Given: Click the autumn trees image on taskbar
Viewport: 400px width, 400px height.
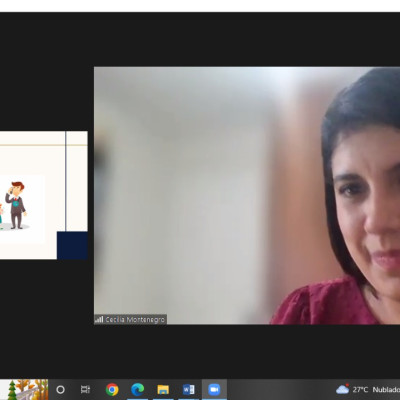Looking at the screenshot, I should pos(24,389).
